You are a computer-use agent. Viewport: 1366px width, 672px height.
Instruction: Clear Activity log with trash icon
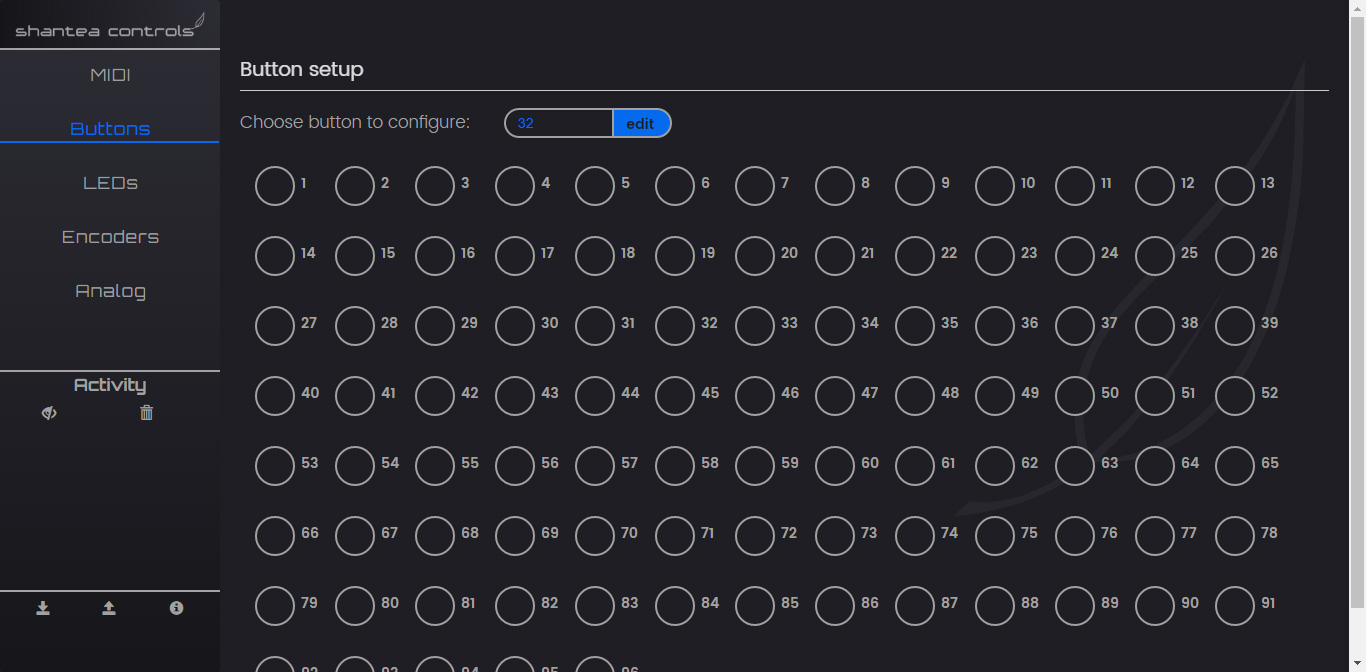pos(147,413)
